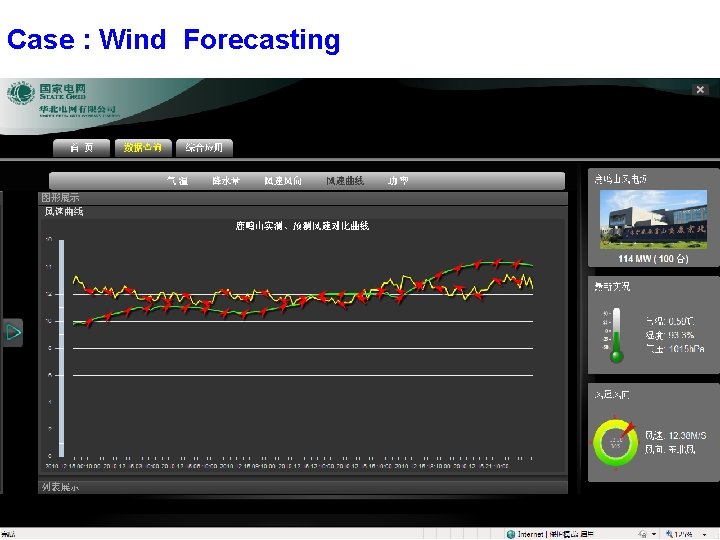Image resolution: width=720 pixels, height=540 pixels.
Task: Close the wind forecasting window
Action: tap(700, 90)
